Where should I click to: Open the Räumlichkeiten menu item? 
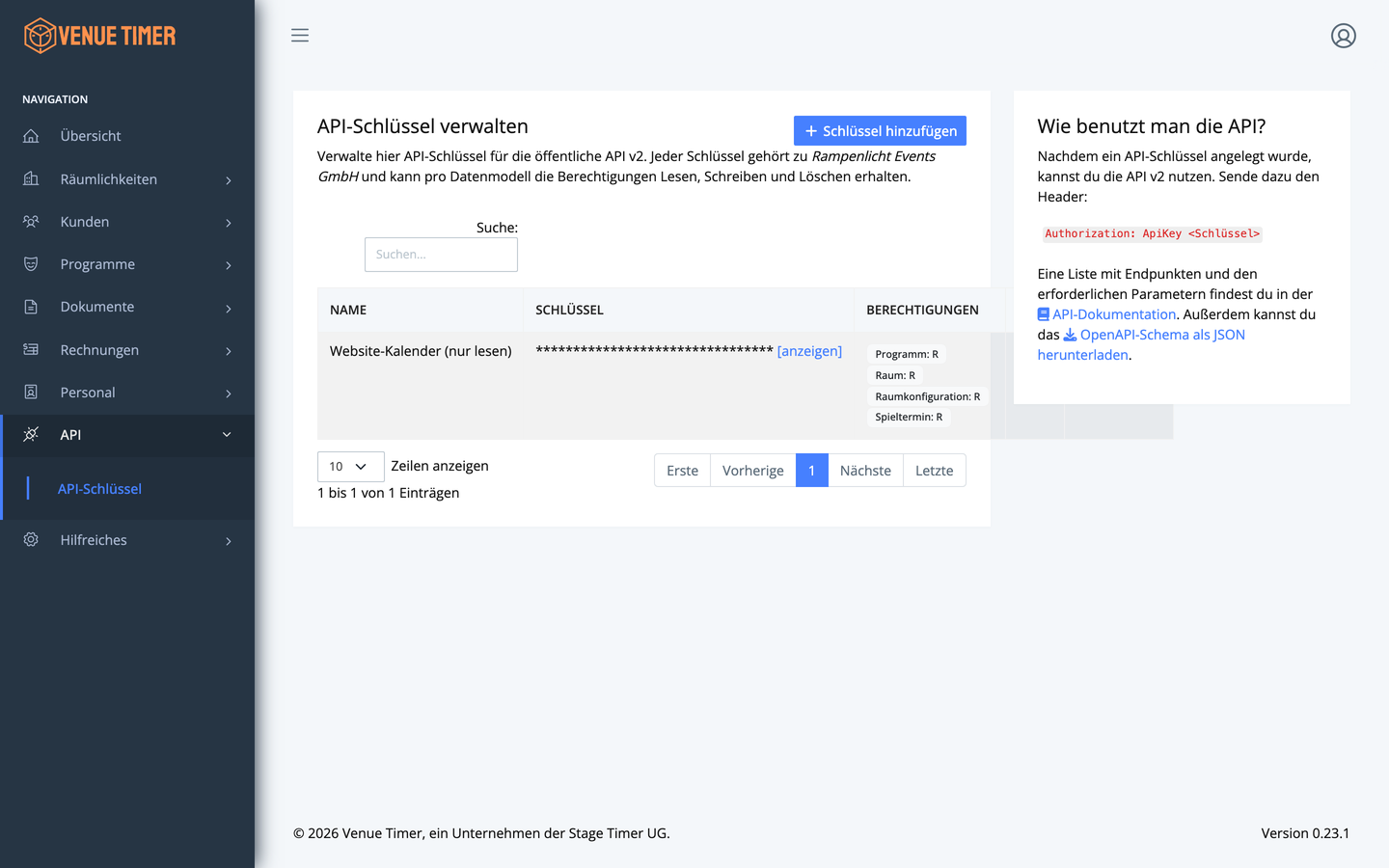127,179
